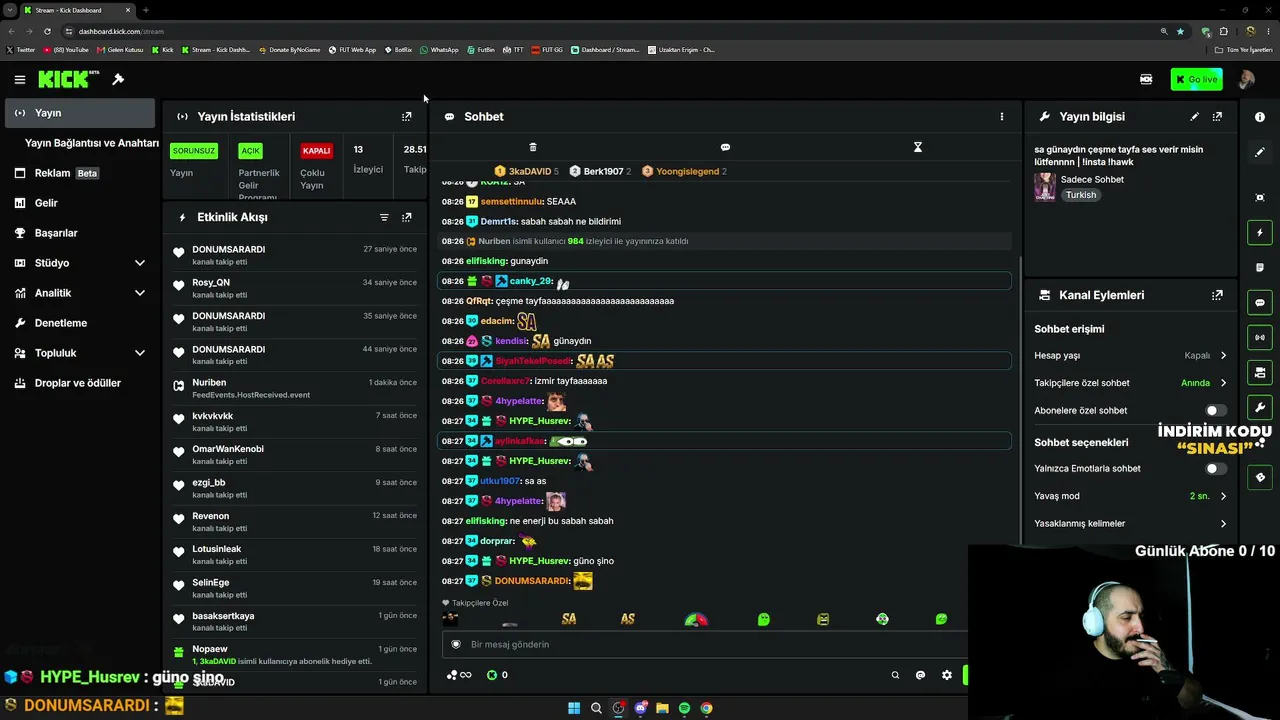
Task: Expand the Stüdyo sidebar section
Action: pos(140,263)
